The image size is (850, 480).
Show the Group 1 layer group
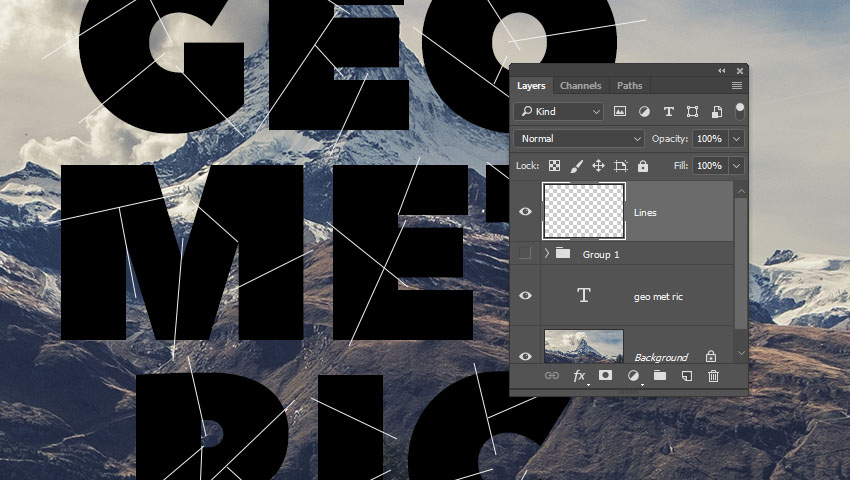tap(525, 253)
